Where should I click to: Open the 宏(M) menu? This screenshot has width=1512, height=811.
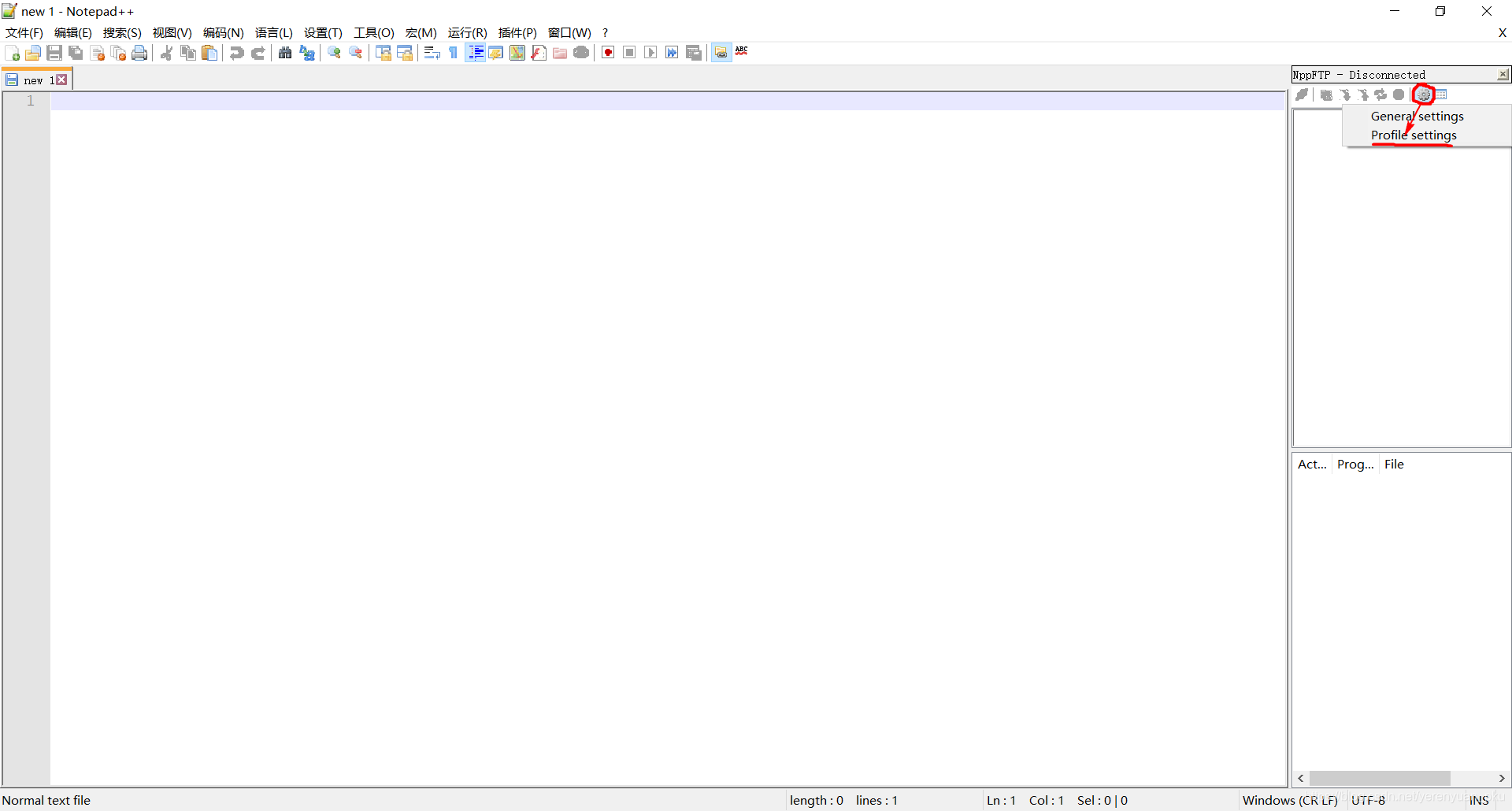[x=421, y=32]
